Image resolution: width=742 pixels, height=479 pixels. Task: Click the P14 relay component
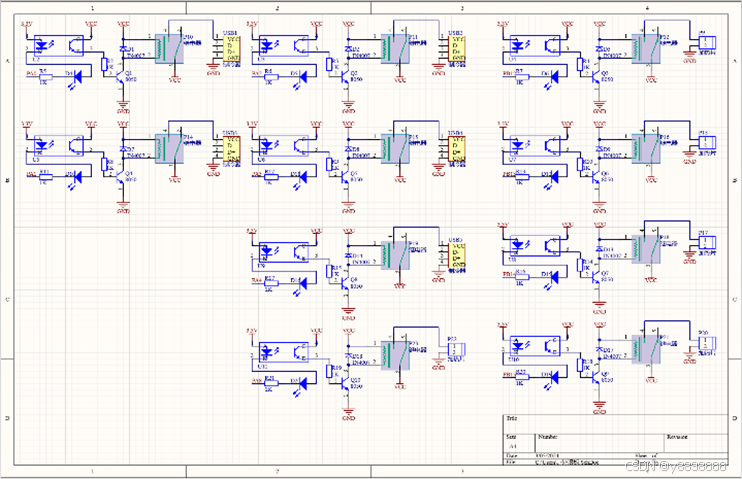(169, 149)
